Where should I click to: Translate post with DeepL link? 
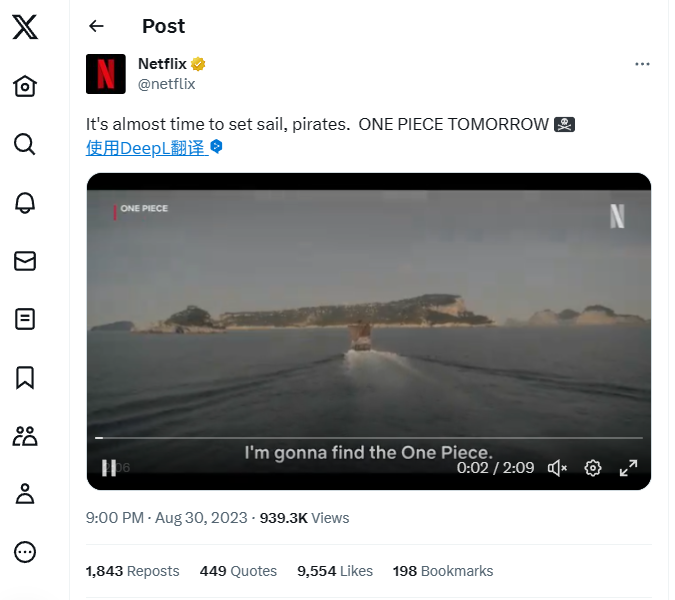point(146,148)
